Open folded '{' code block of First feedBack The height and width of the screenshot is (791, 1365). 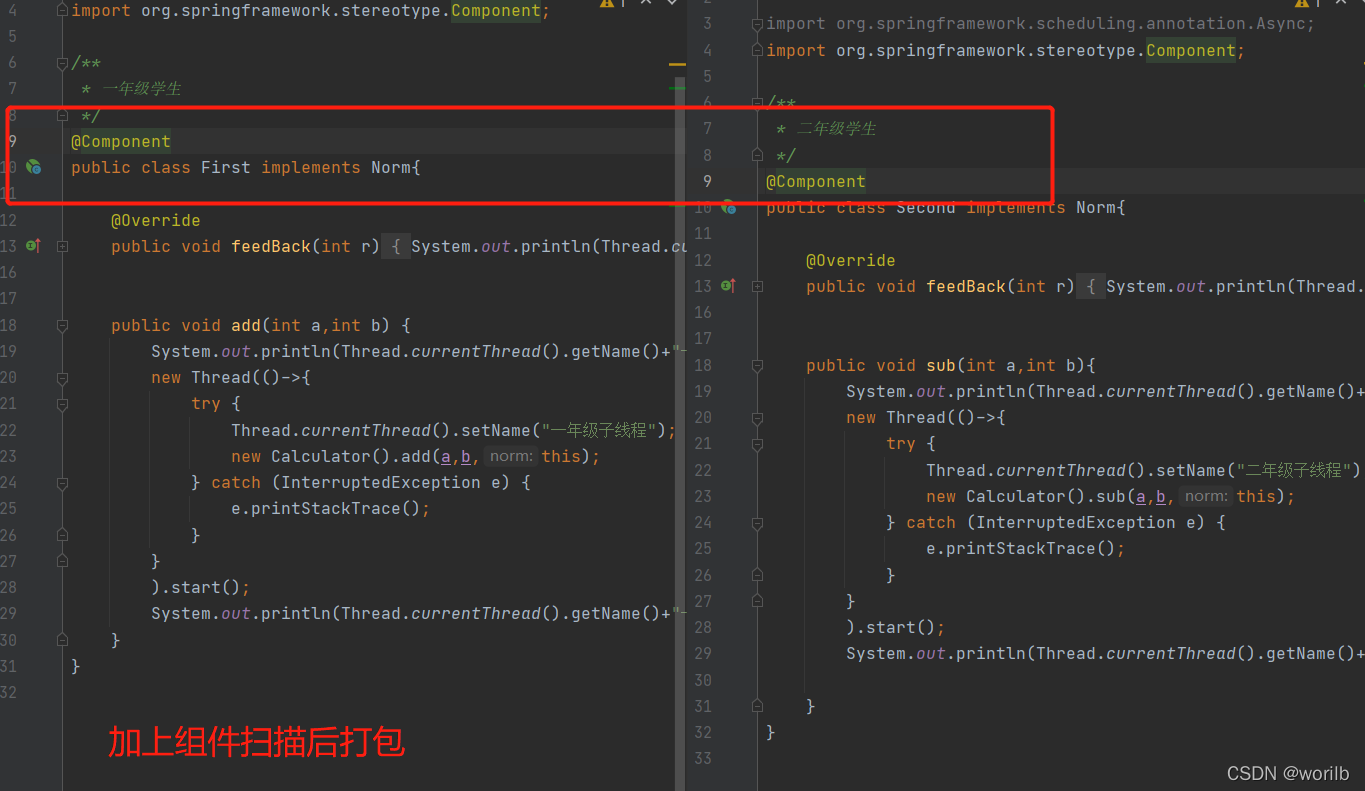(396, 246)
